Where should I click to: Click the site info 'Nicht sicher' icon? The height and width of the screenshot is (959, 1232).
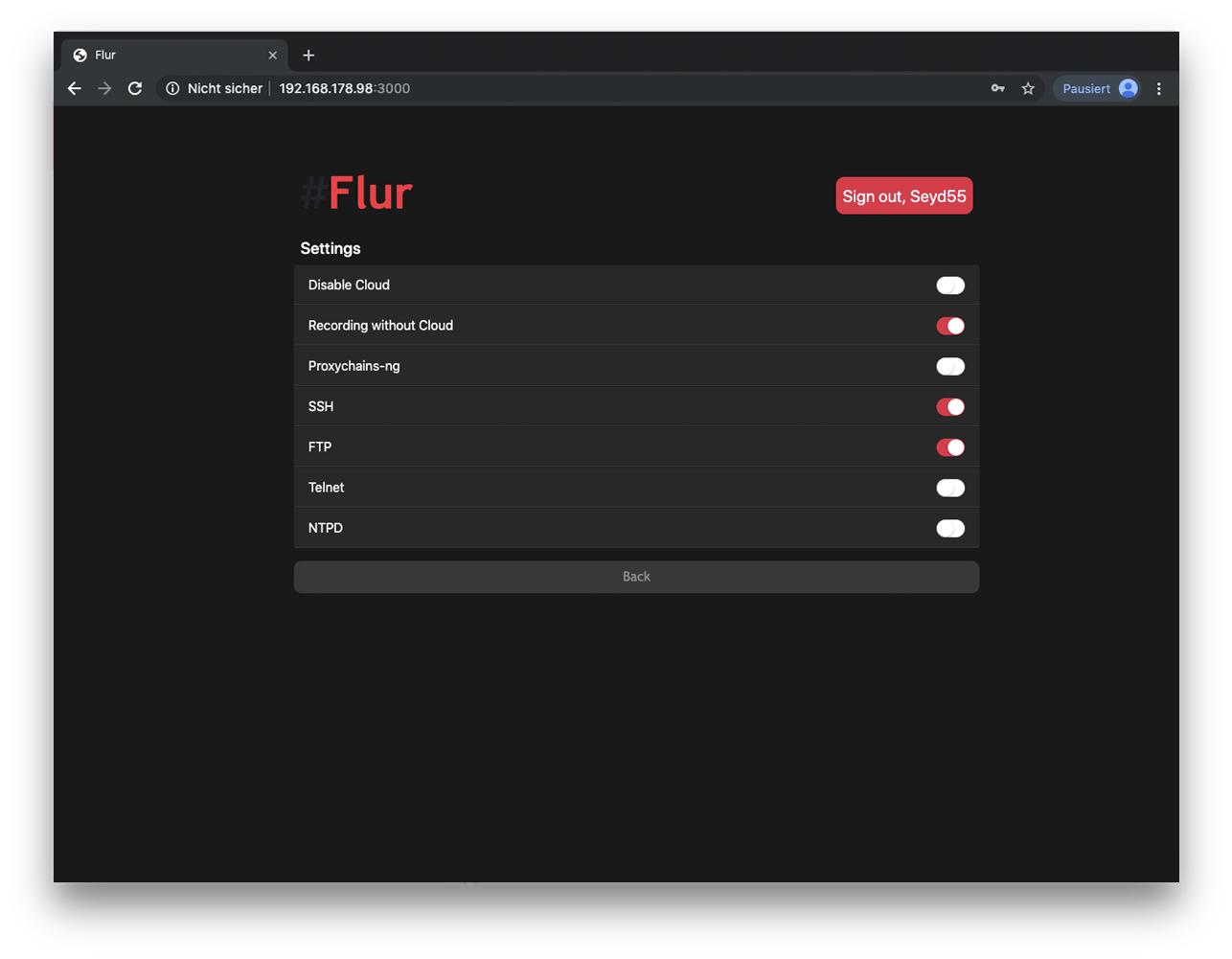pyautogui.click(x=172, y=88)
